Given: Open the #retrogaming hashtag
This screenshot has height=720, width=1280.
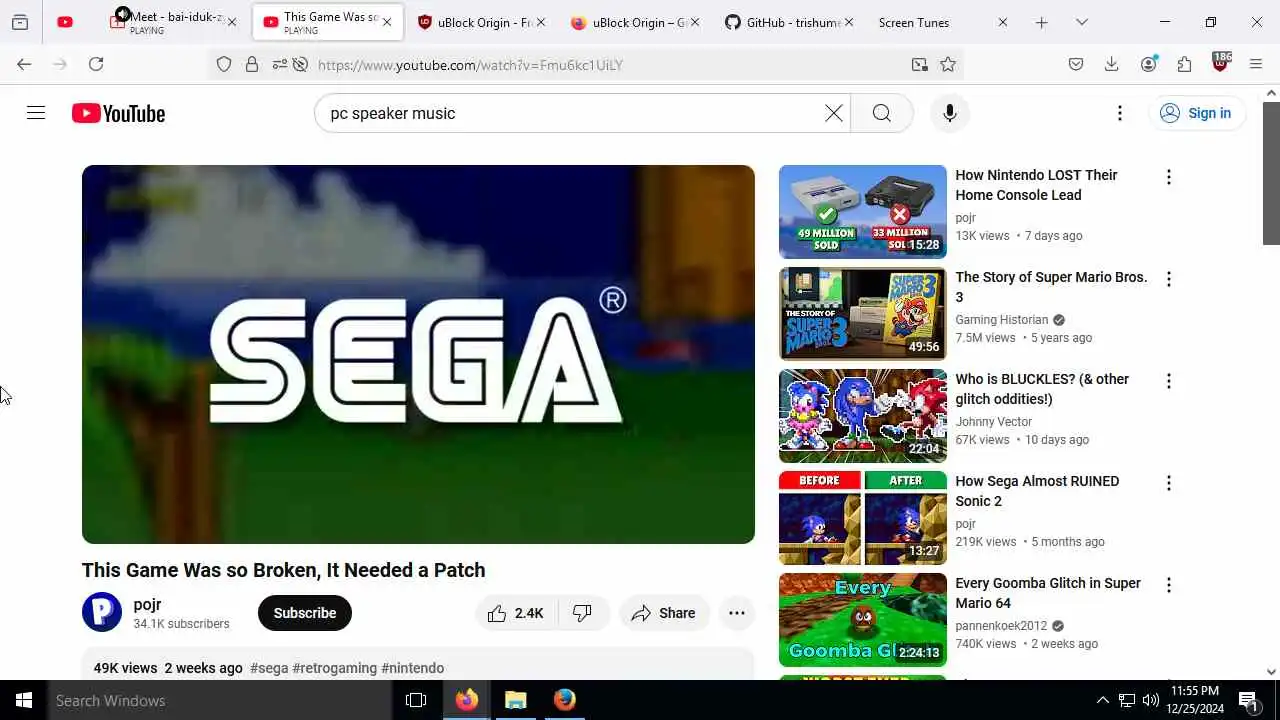Looking at the screenshot, I should tap(335, 668).
